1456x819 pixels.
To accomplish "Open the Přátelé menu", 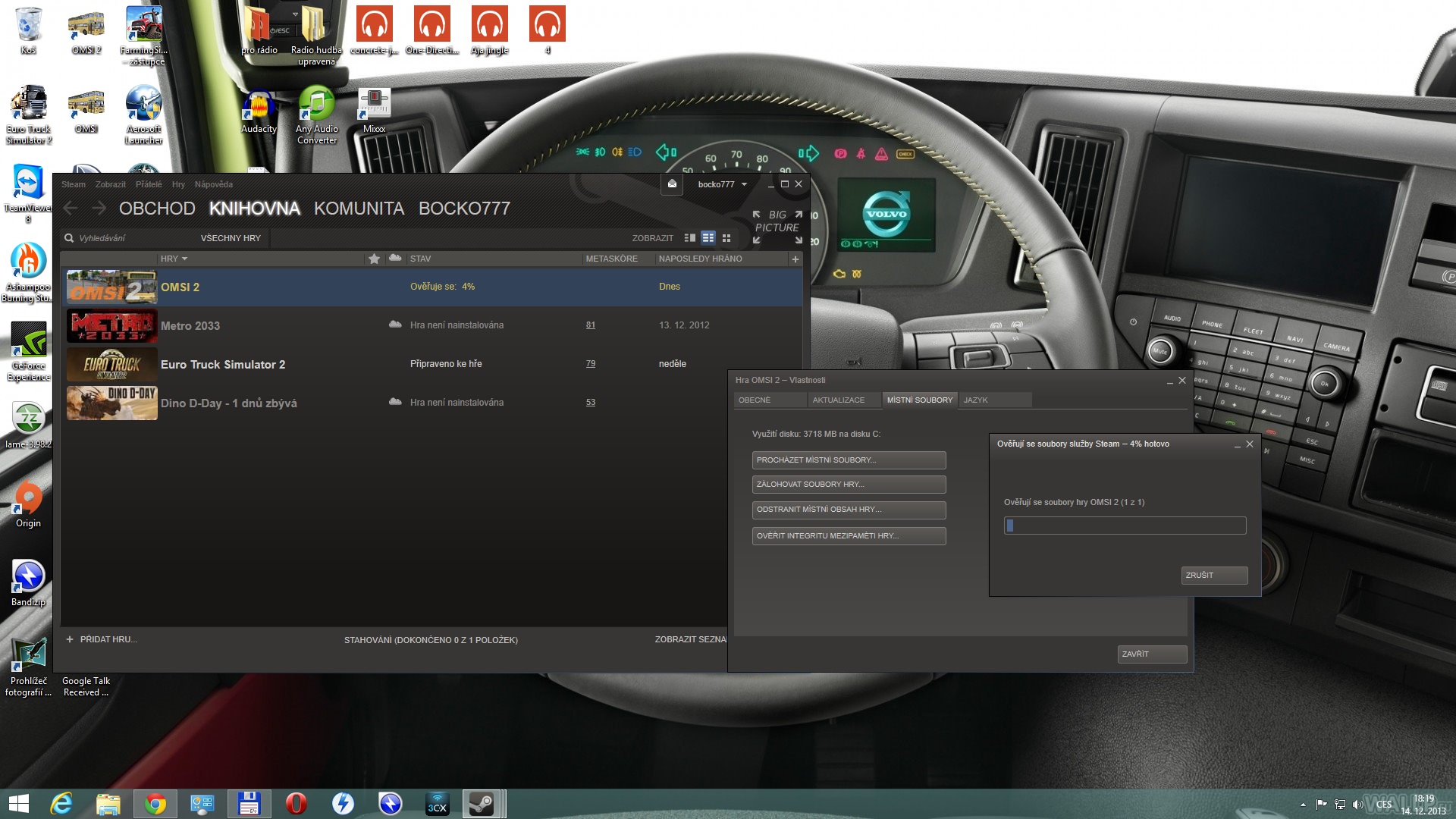I will point(149,184).
